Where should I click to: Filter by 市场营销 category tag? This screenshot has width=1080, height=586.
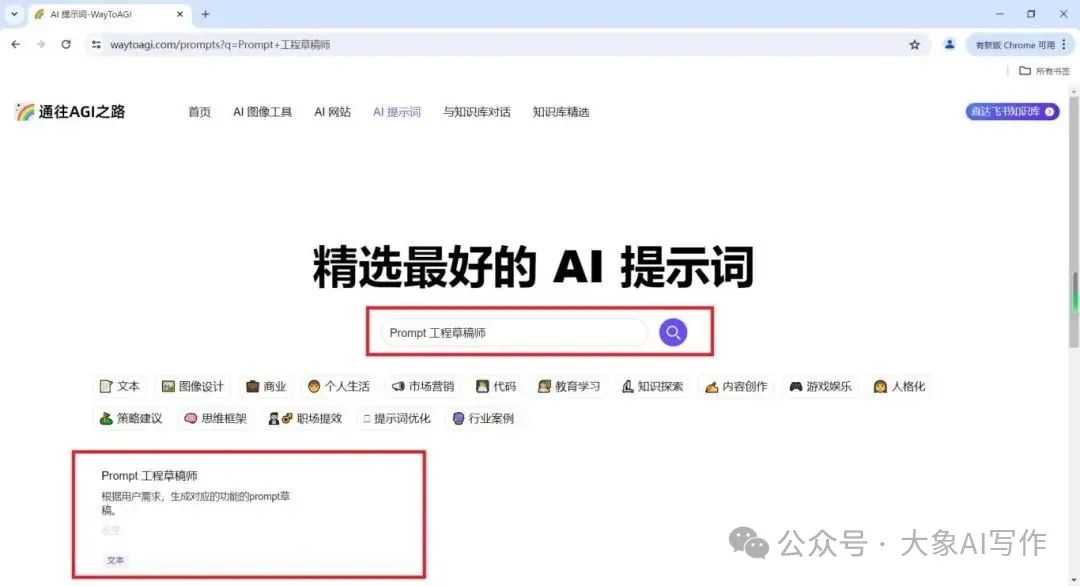423,386
